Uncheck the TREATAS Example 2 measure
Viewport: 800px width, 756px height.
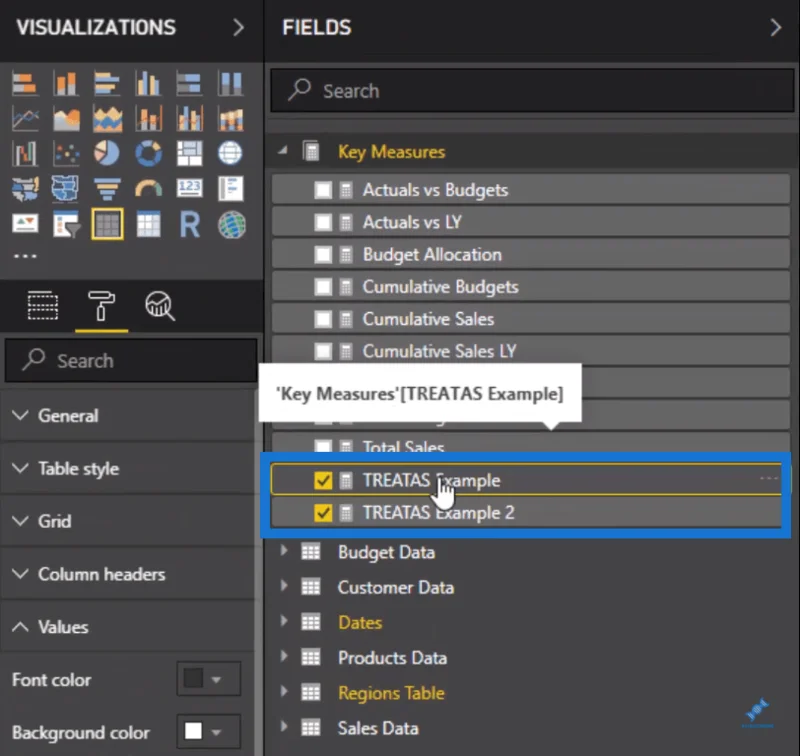point(323,513)
